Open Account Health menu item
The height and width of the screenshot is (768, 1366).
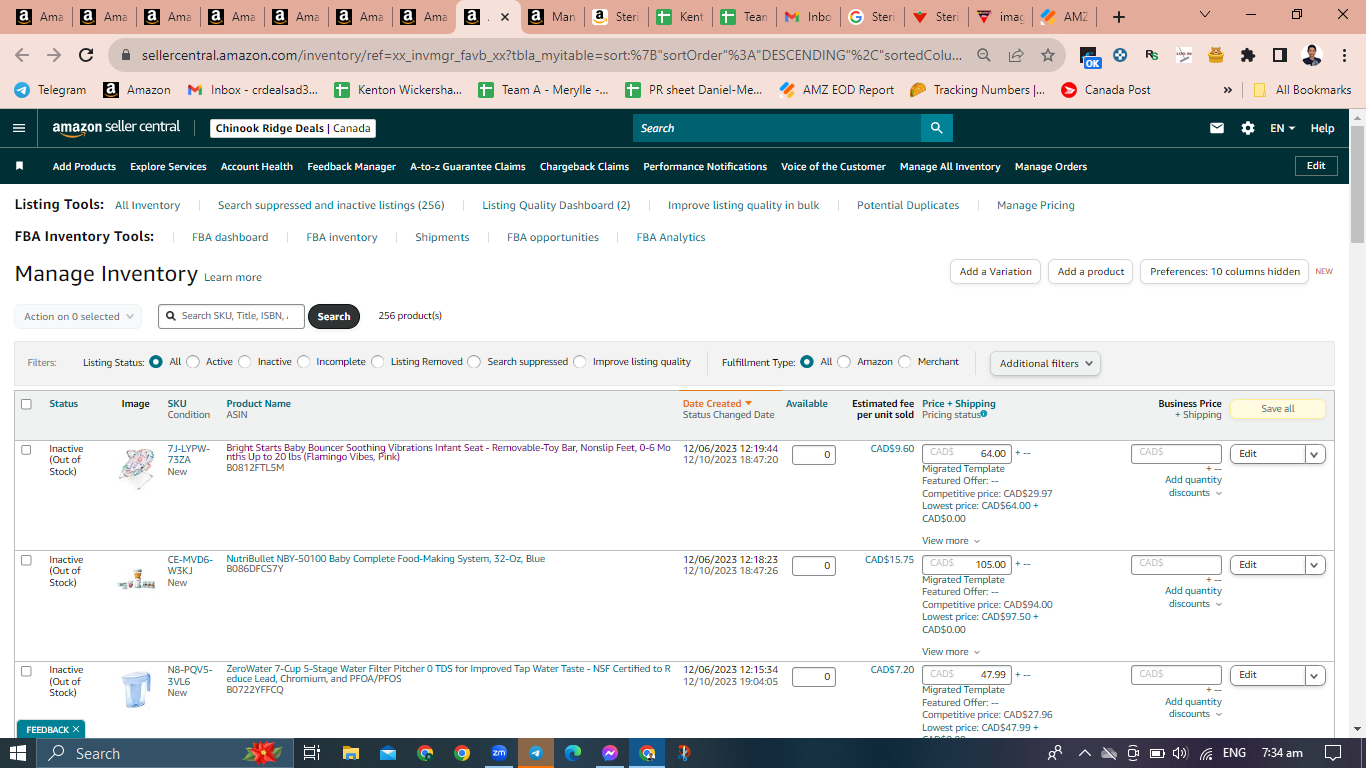pyautogui.click(x=257, y=166)
